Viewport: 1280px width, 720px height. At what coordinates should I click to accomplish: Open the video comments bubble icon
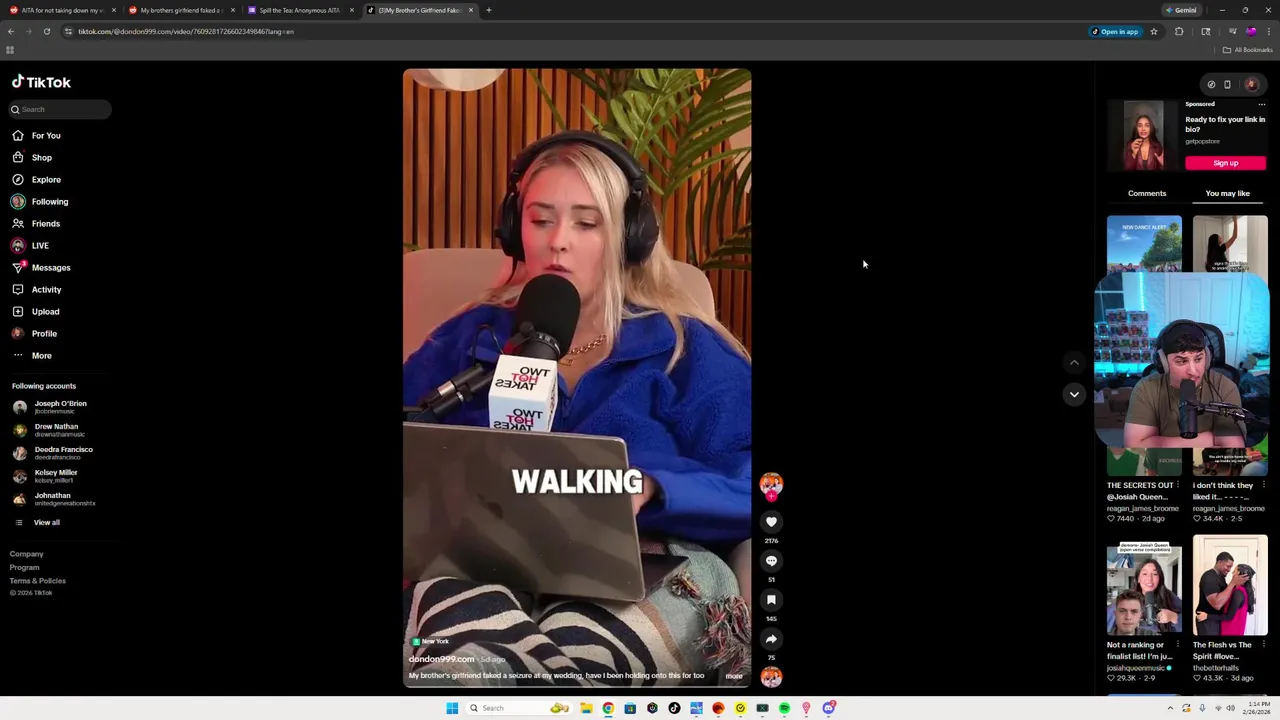coord(771,560)
